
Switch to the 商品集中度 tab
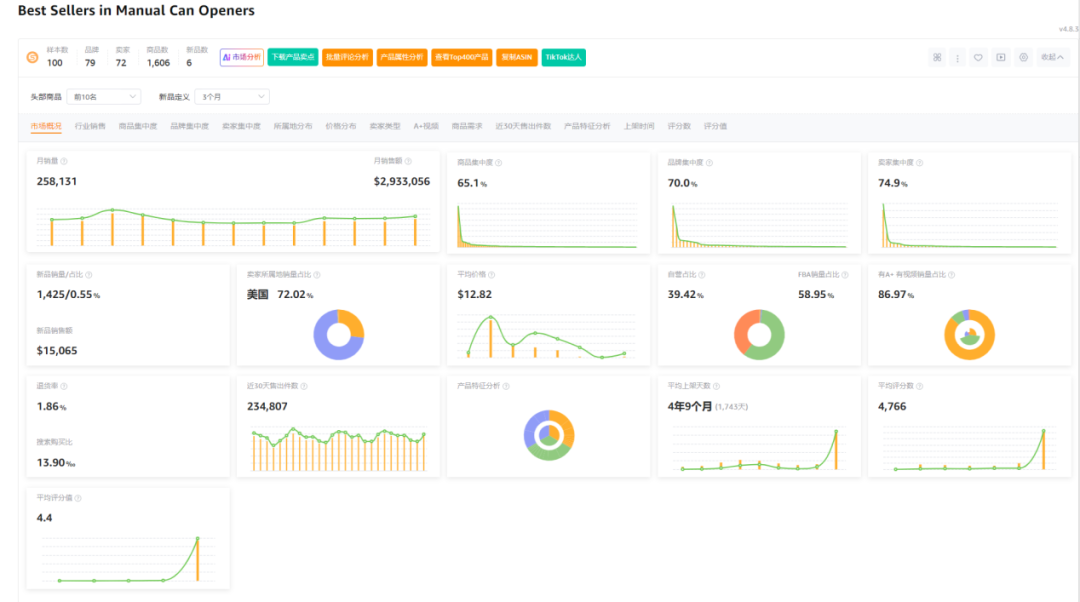(138, 126)
